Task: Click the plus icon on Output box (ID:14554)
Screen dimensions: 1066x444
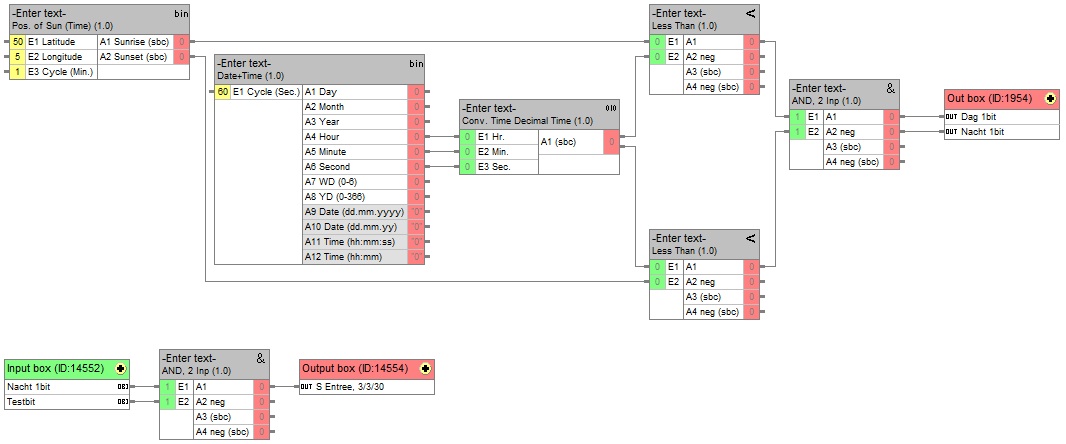Action: coord(425,368)
